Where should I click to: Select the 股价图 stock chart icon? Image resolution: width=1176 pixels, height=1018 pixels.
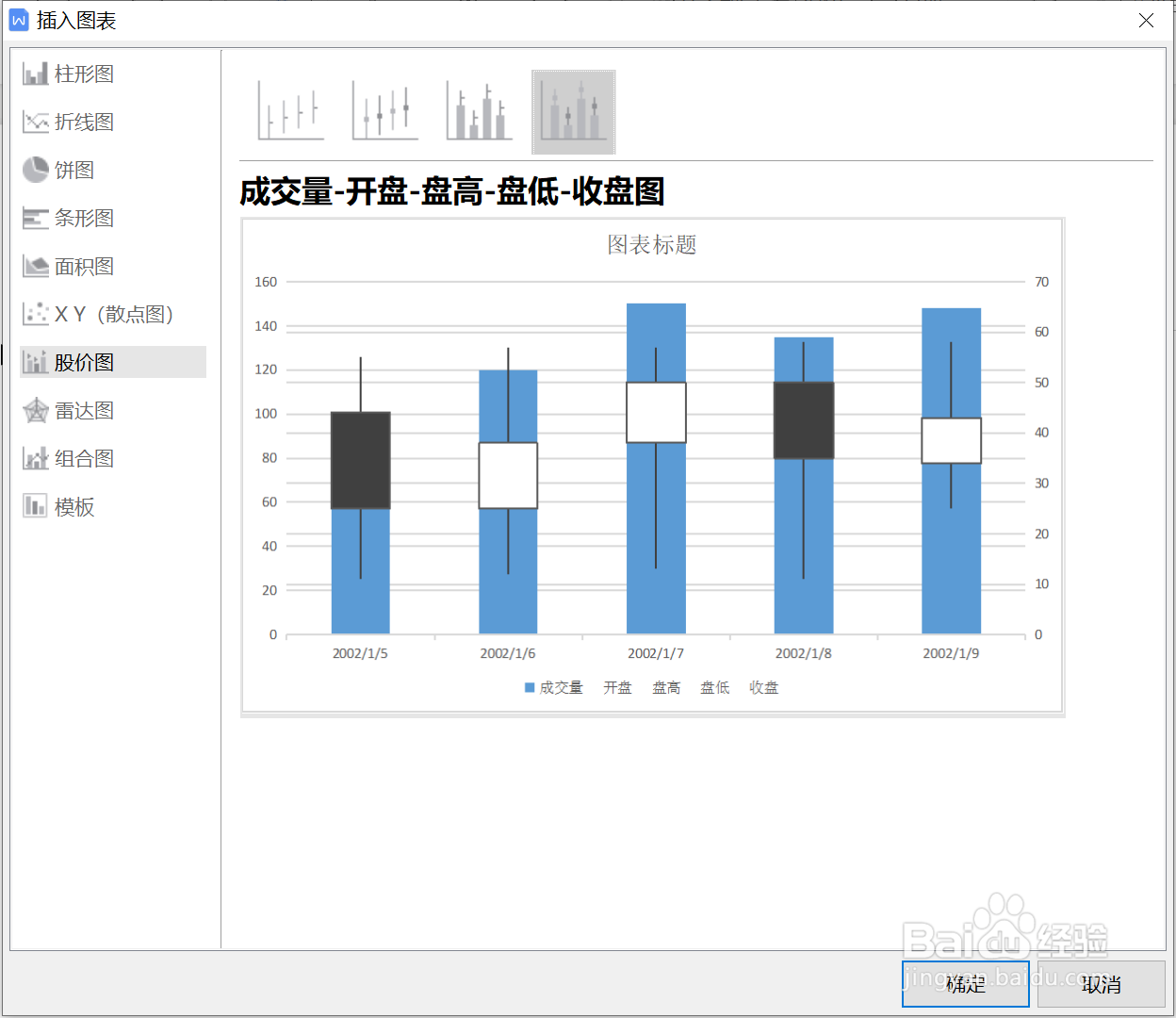[36, 362]
